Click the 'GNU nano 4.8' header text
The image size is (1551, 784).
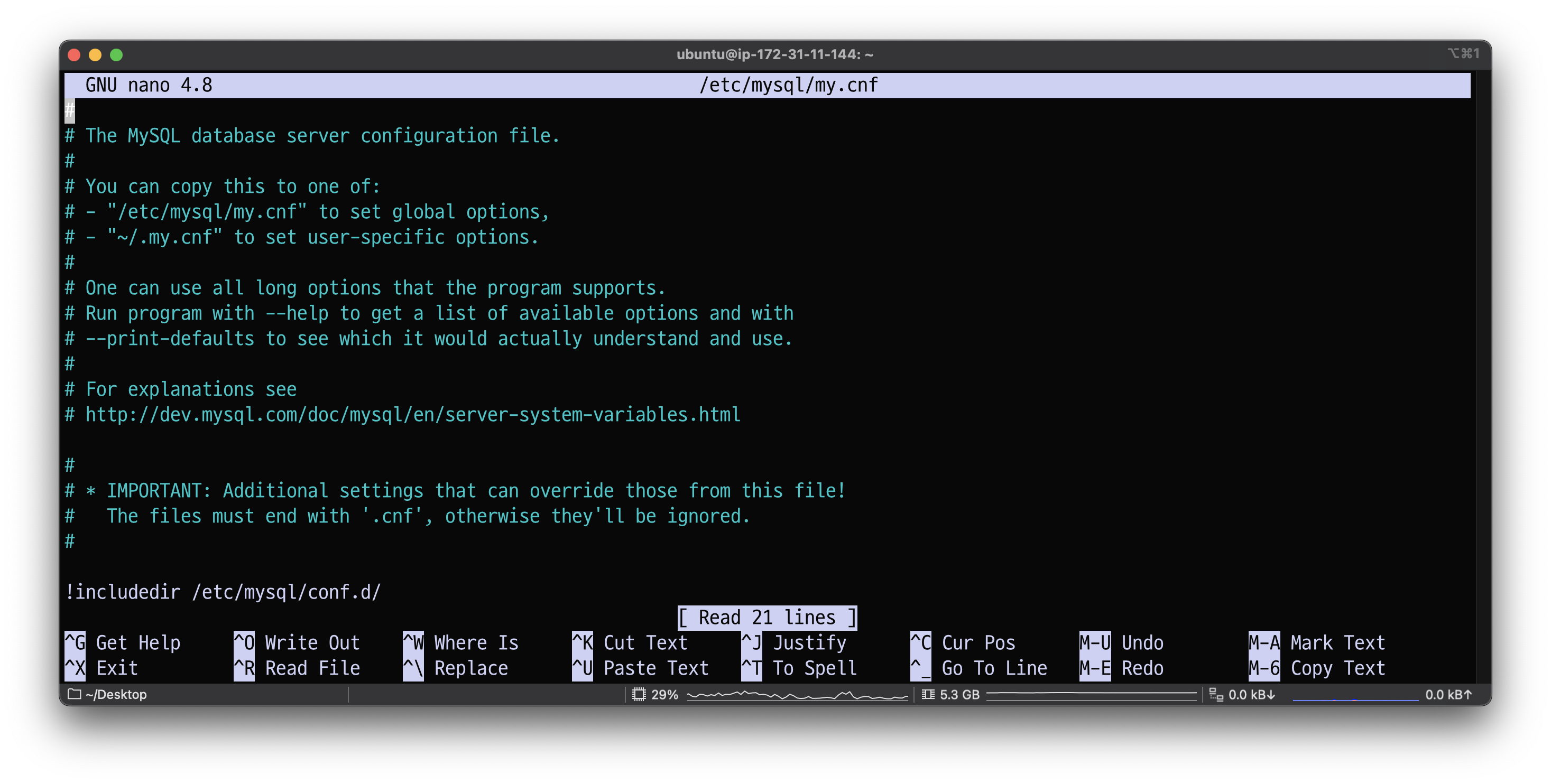tap(149, 85)
